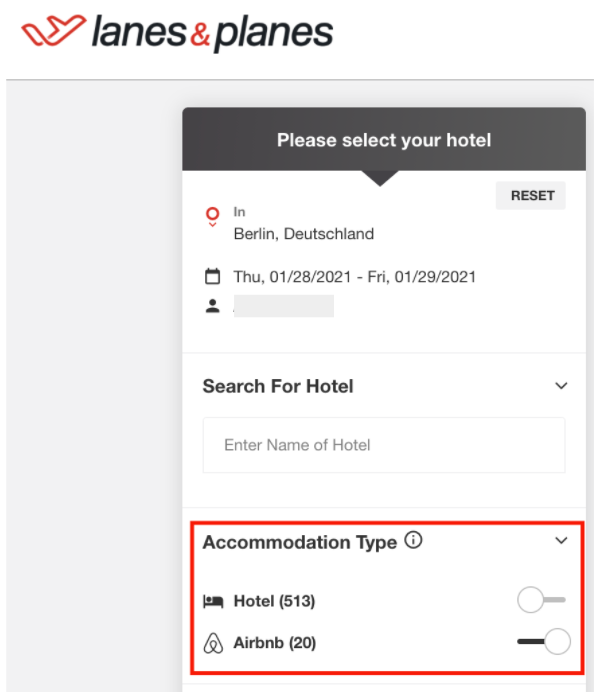Click the Enter Name of Hotel field
The height and width of the screenshot is (692, 594).
pos(384,445)
